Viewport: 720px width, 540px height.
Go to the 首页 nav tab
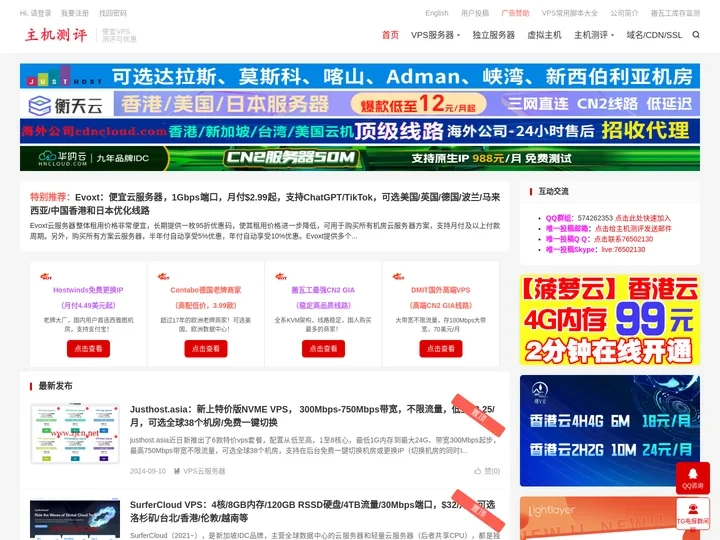click(390, 35)
